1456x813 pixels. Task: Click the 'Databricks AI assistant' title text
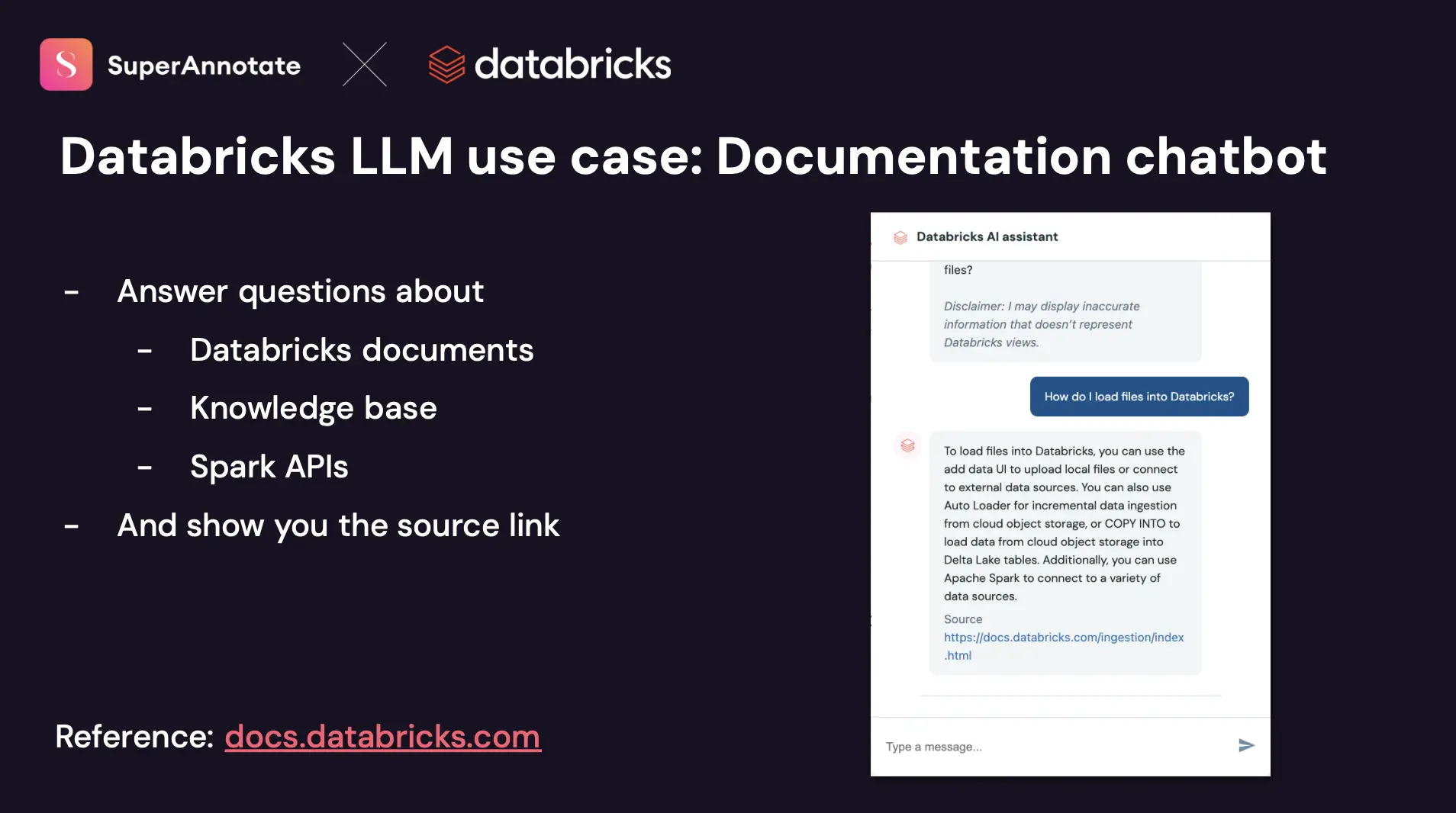pos(987,237)
